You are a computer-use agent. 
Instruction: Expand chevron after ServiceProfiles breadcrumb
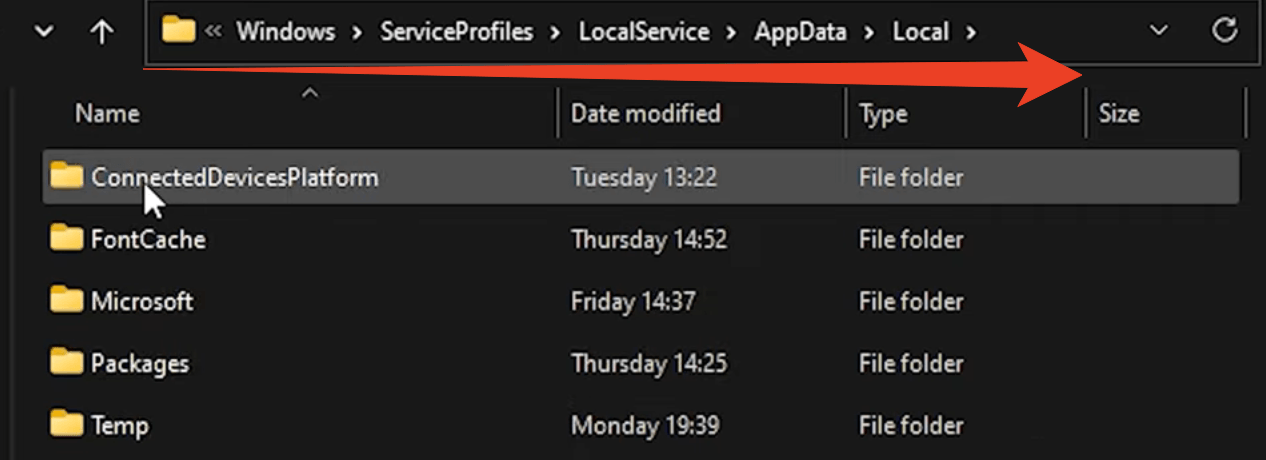tap(556, 33)
